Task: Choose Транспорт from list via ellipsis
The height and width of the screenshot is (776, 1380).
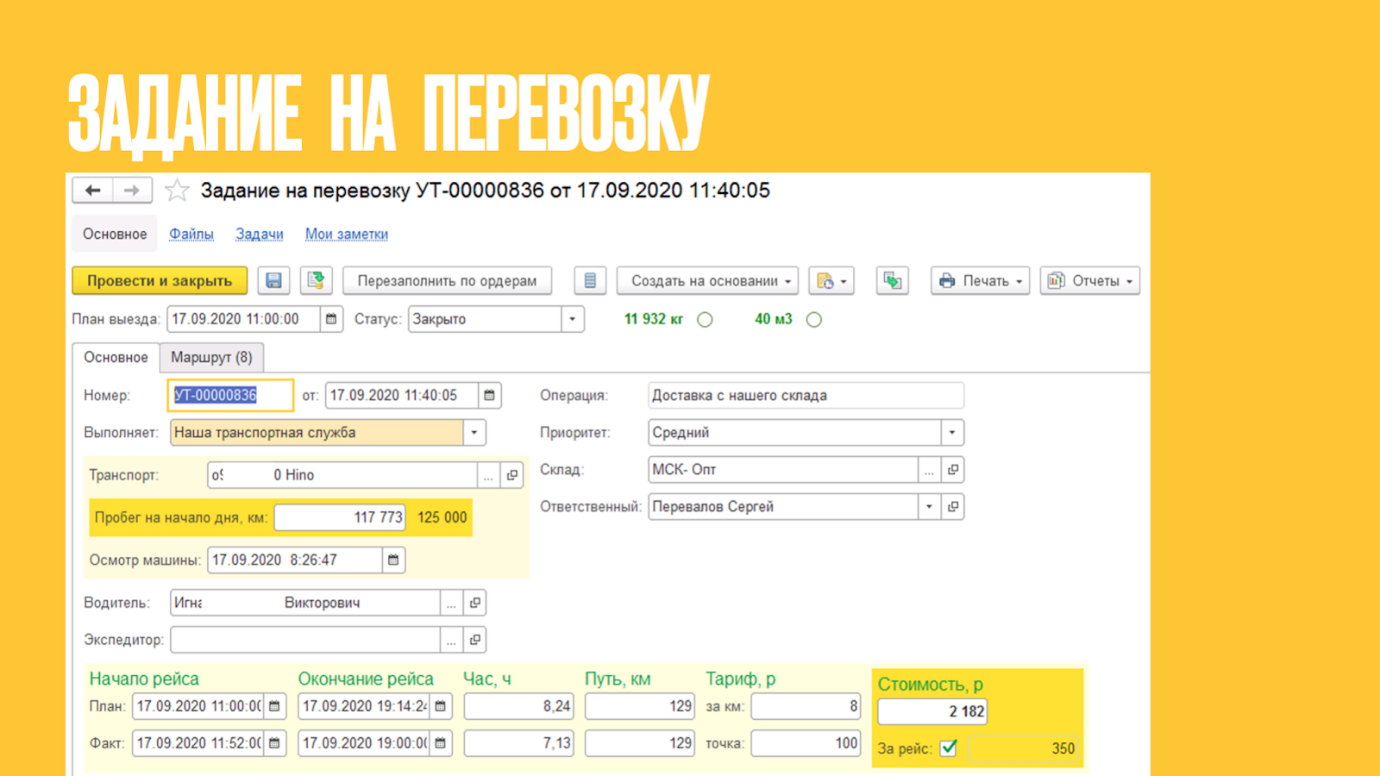Action: click(489, 475)
